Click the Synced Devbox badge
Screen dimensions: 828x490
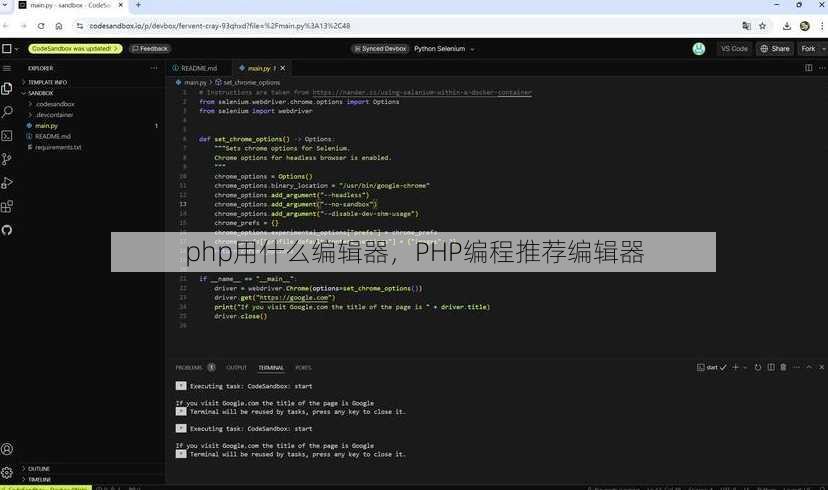tap(380, 49)
